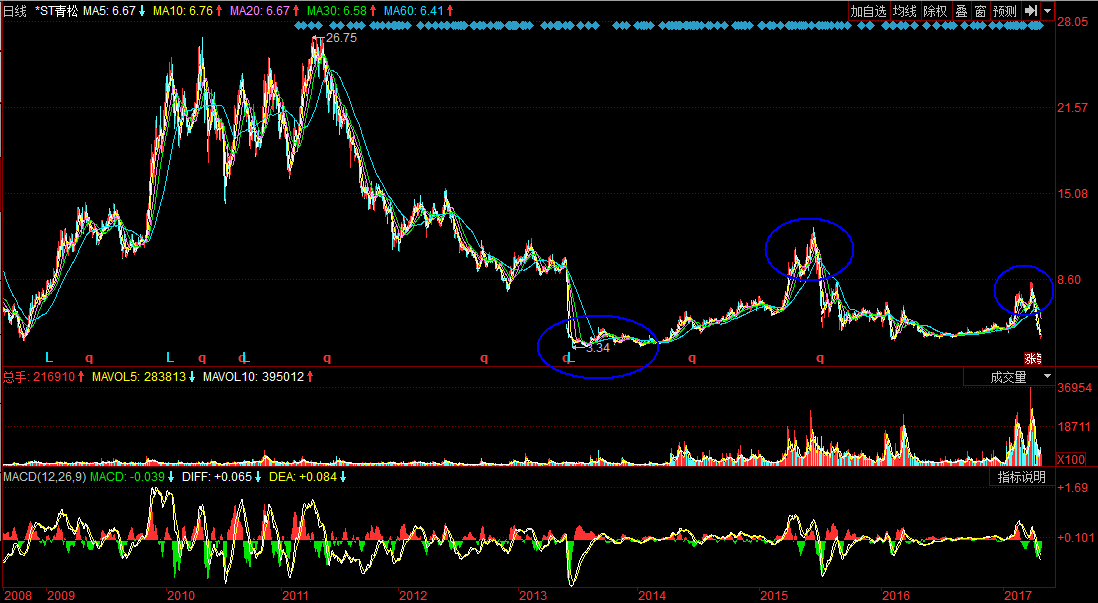Click the 2012 year axis label

(412, 595)
